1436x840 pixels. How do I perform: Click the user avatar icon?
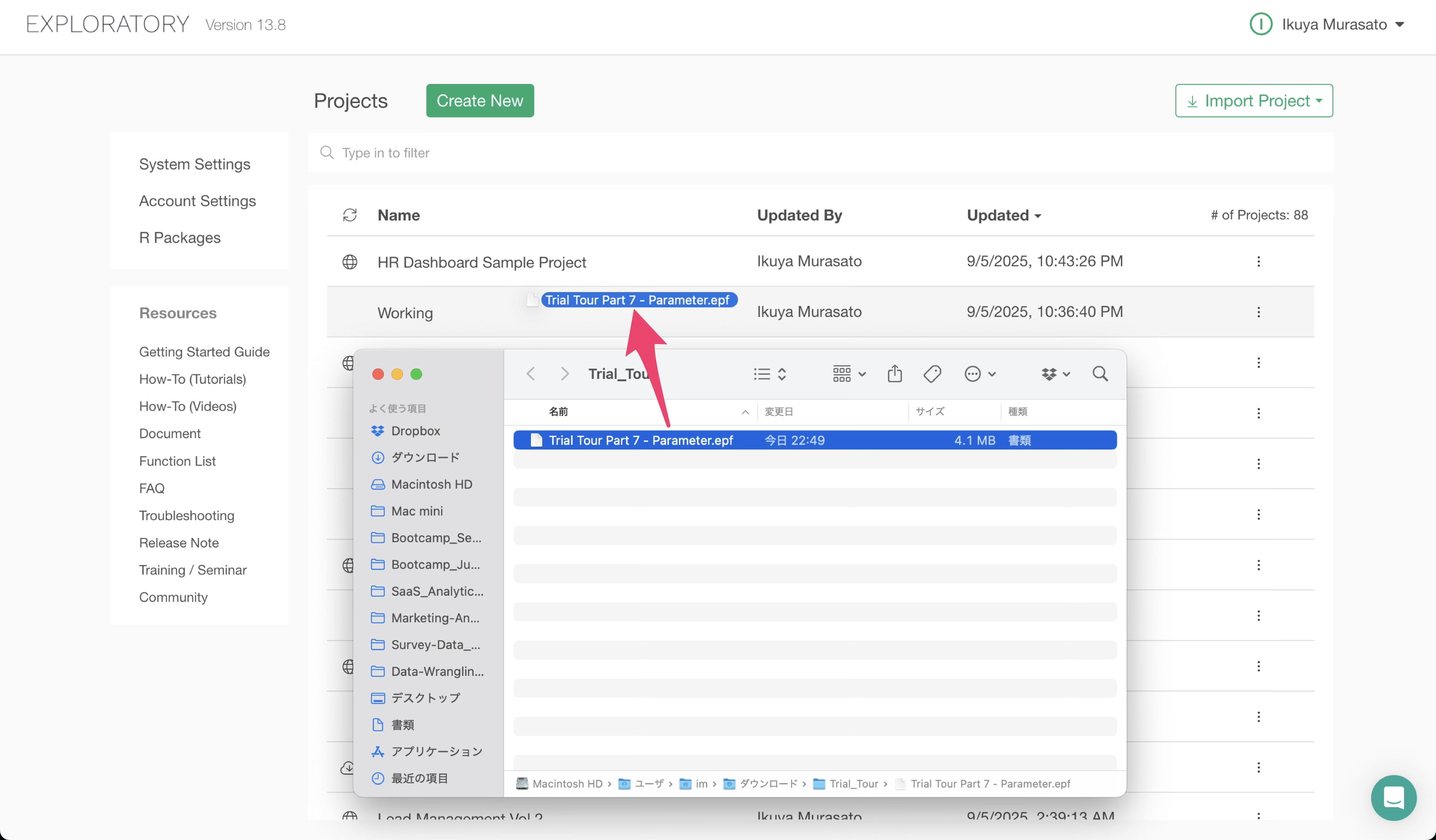pyautogui.click(x=1261, y=24)
